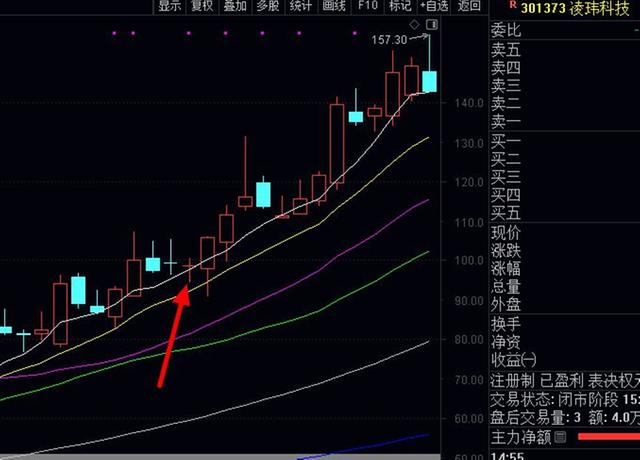
Task: Click the 收益(一) label
Action: point(514,360)
